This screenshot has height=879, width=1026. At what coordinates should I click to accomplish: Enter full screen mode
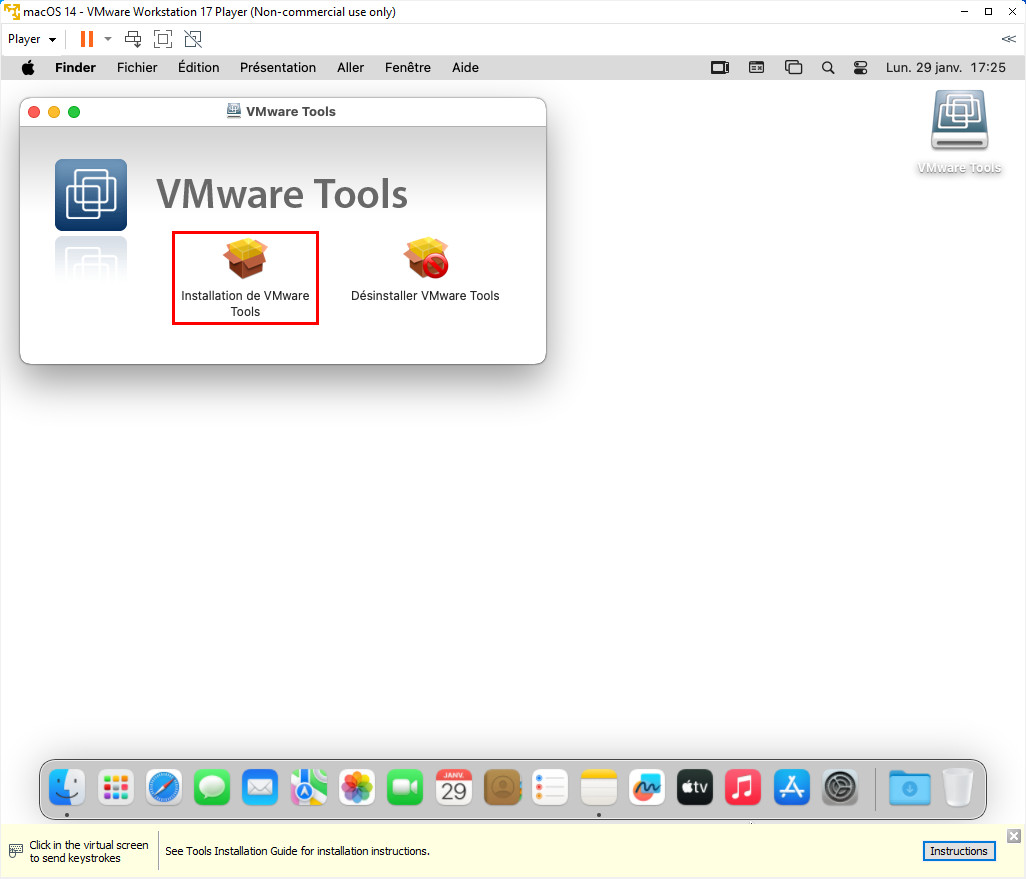(x=163, y=39)
